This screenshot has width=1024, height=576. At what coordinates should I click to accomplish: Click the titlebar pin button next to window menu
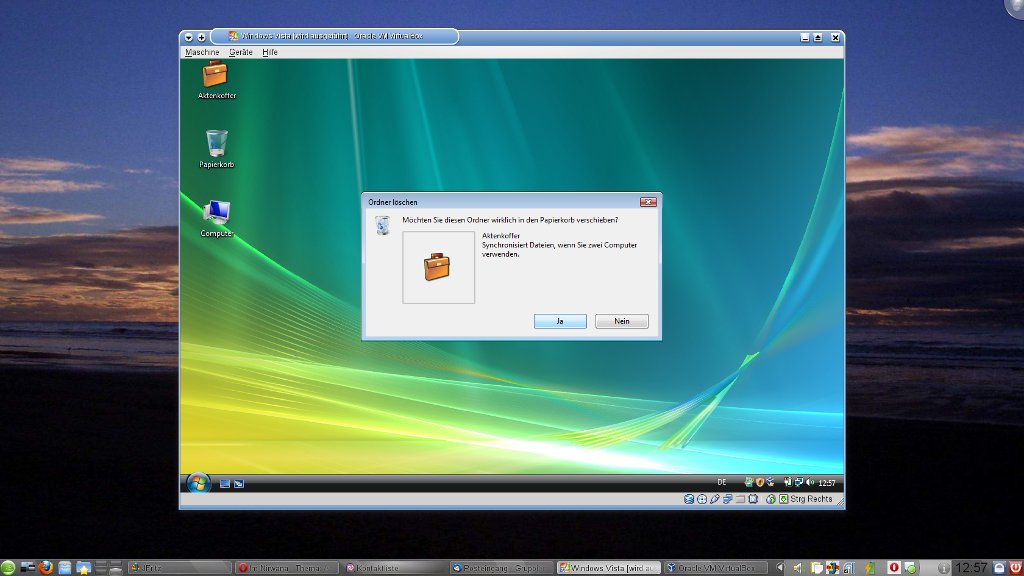coord(201,37)
